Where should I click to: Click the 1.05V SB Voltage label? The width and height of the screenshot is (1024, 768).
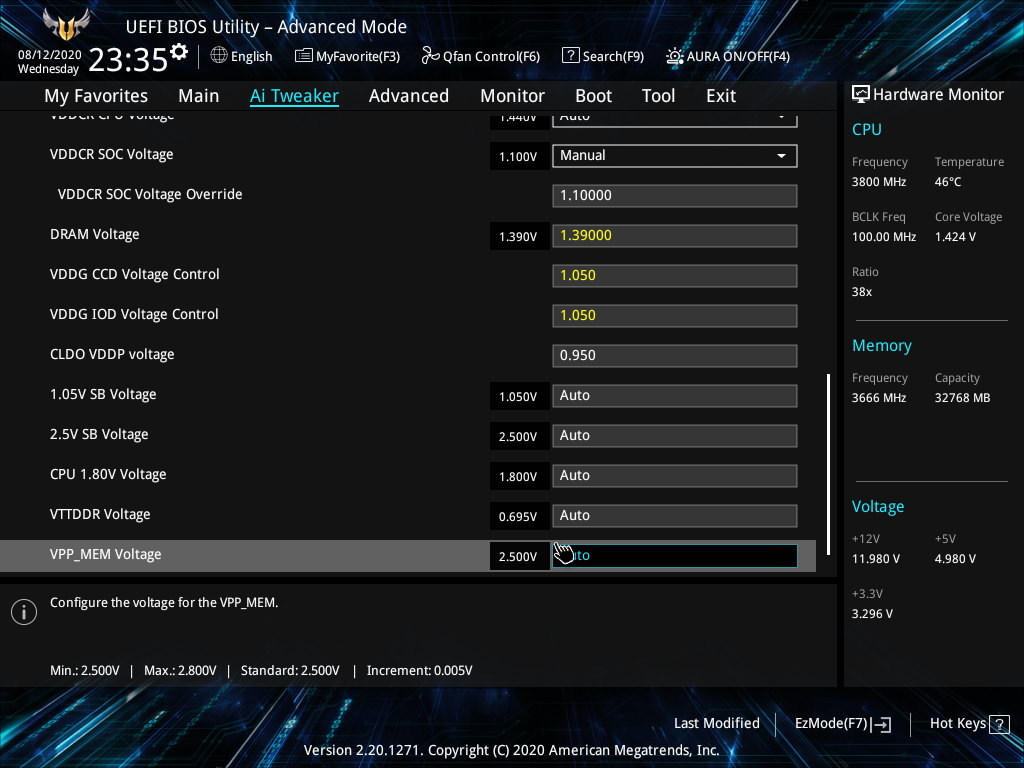tap(103, 394)
